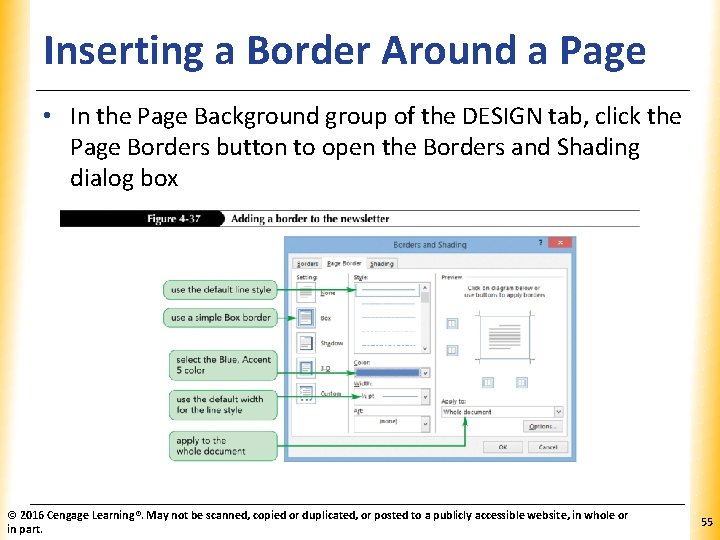Toggle the right border button in Preview
The image size is (720, 540).
(522, 382)
